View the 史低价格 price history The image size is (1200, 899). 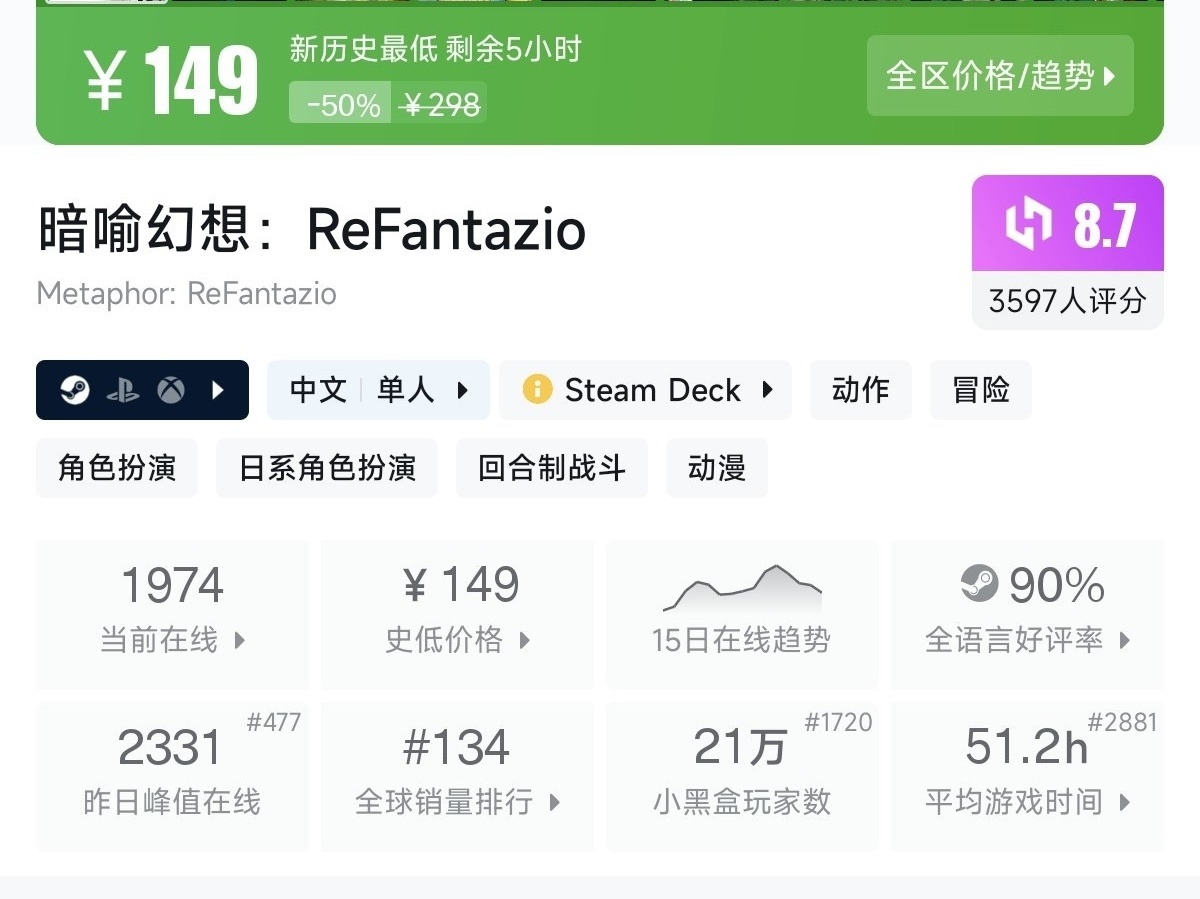(x=457, y=613)
